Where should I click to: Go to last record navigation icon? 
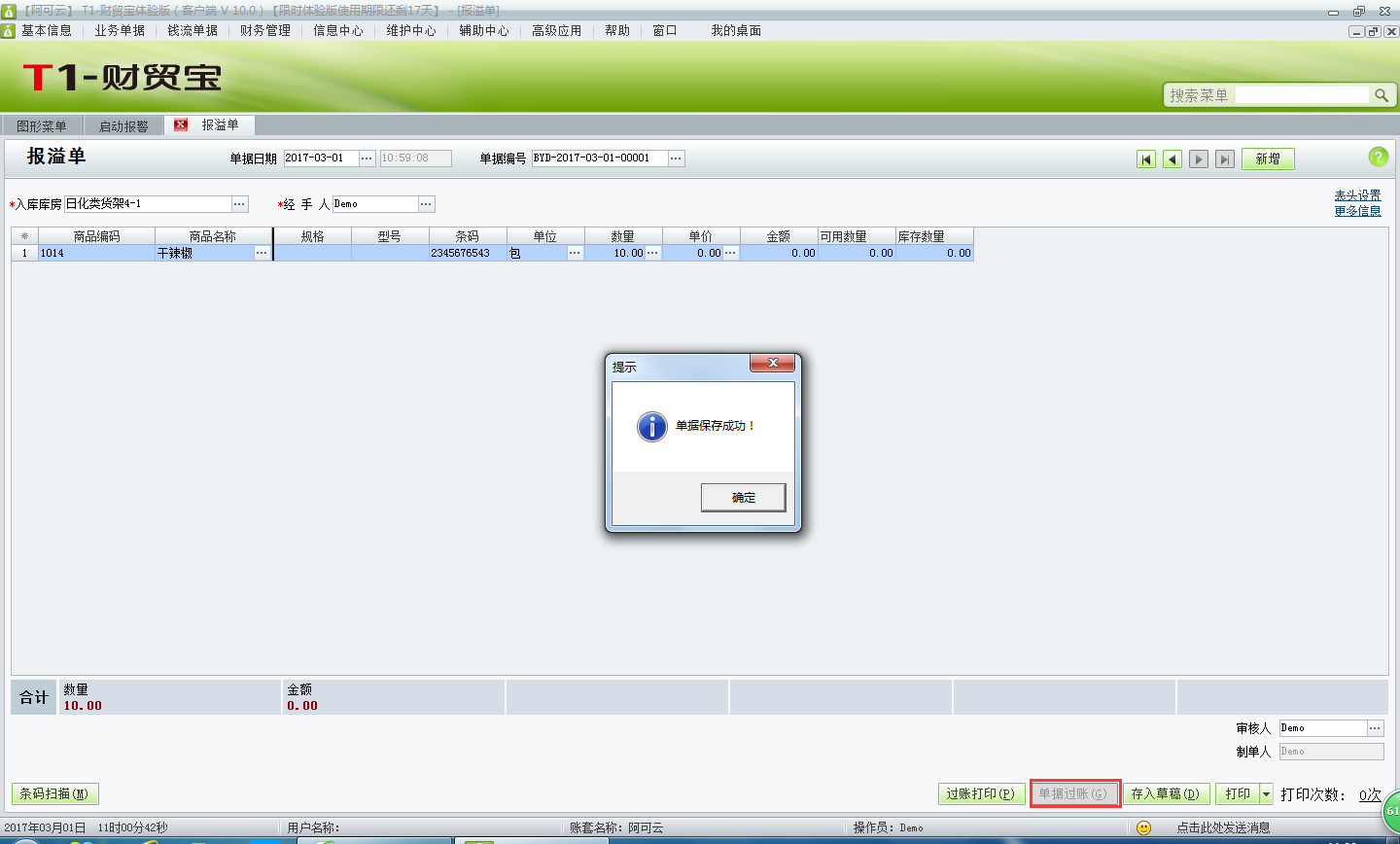pyautogui.click(x=1225, y=159)
